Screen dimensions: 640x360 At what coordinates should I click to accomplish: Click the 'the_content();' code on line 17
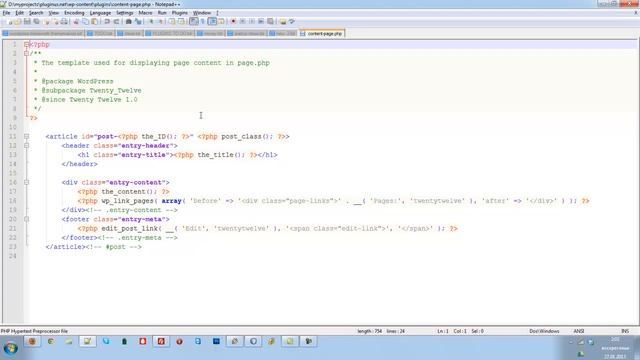(129, 191)
